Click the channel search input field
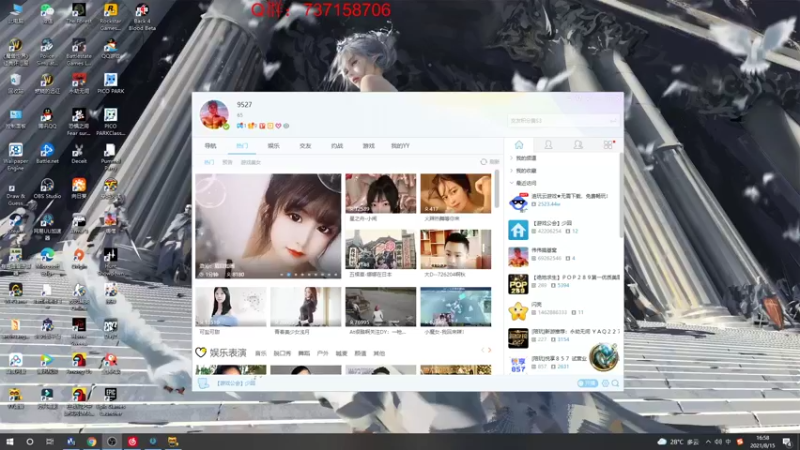The height and width of the screenshot is (450, 800). coord(563,120)
